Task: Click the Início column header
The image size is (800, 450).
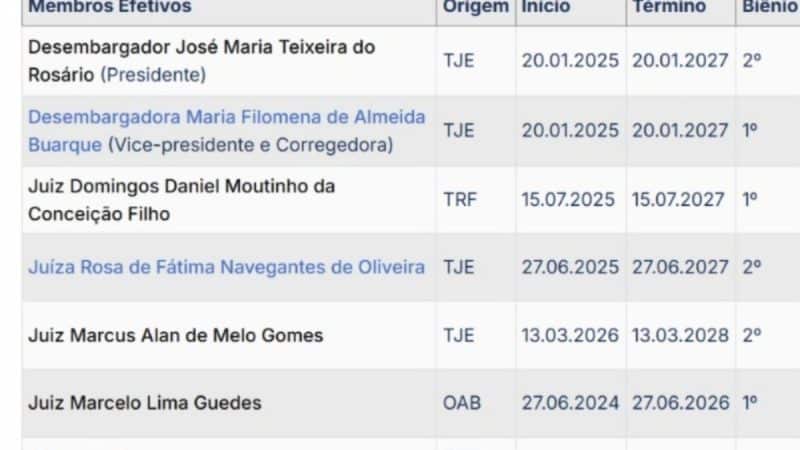Action: point(545,7)
